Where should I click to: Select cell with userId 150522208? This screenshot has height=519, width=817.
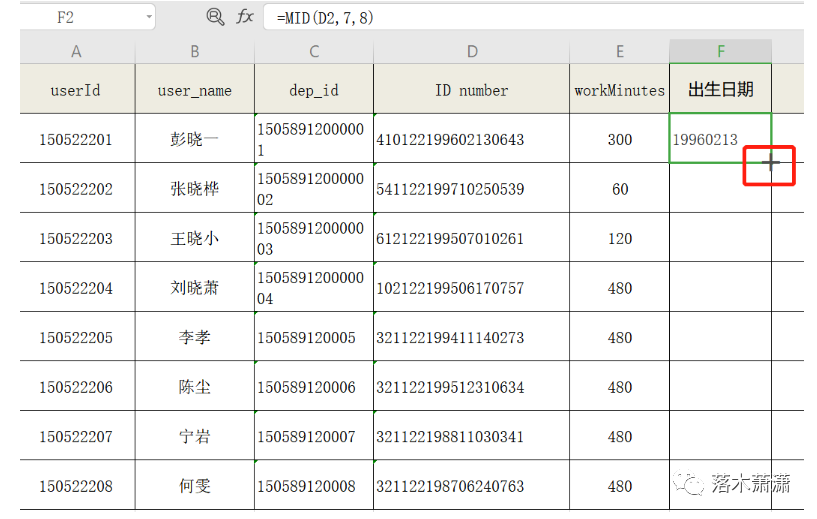click(x=77, y=485)
